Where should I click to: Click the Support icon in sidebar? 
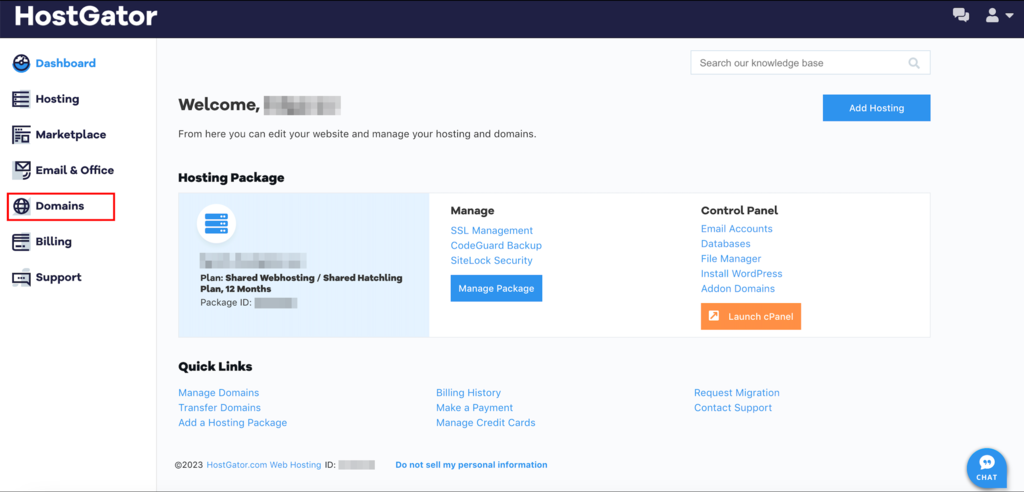coord(21,278)
